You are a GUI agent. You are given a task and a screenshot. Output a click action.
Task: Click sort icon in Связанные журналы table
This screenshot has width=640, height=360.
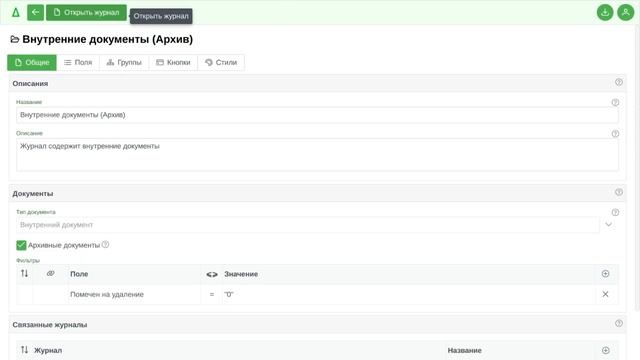tap(24, 350)
